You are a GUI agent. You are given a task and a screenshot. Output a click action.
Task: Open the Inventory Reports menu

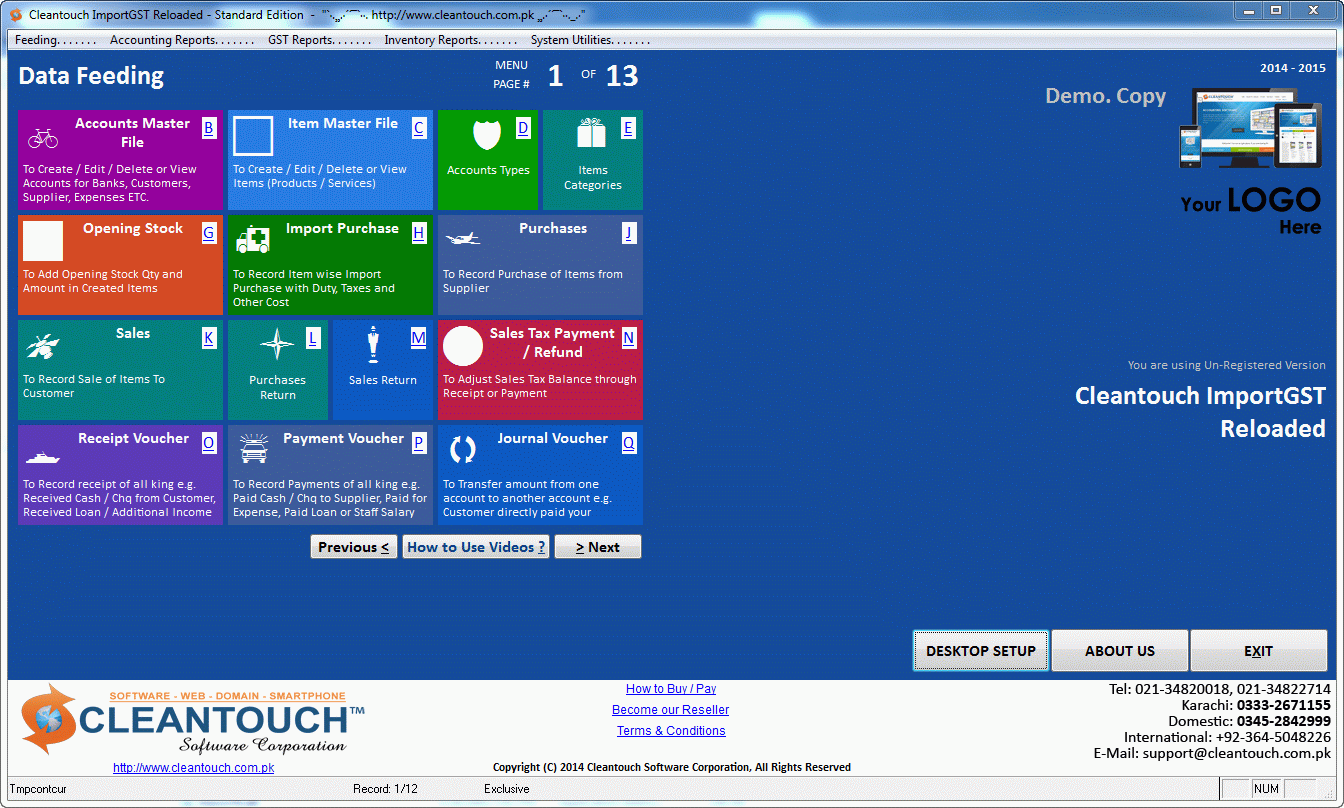451,40
